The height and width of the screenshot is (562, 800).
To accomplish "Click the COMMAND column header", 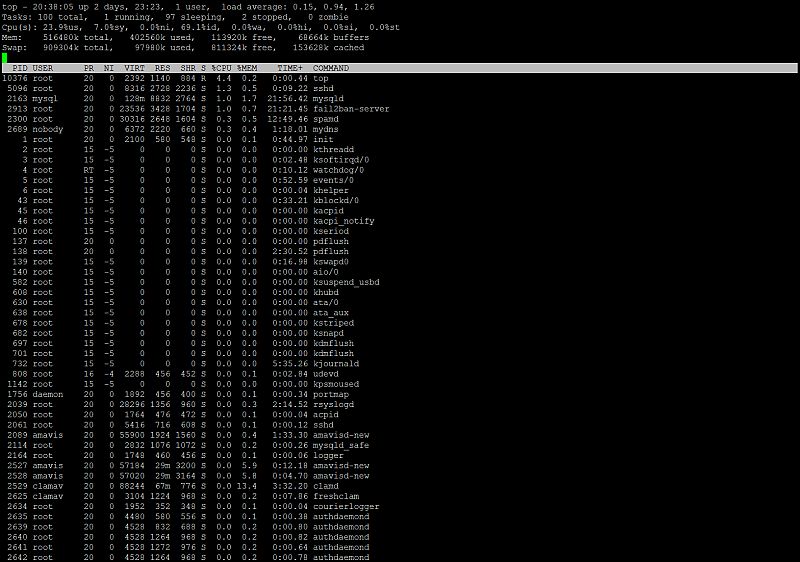I will pos(331,68).
